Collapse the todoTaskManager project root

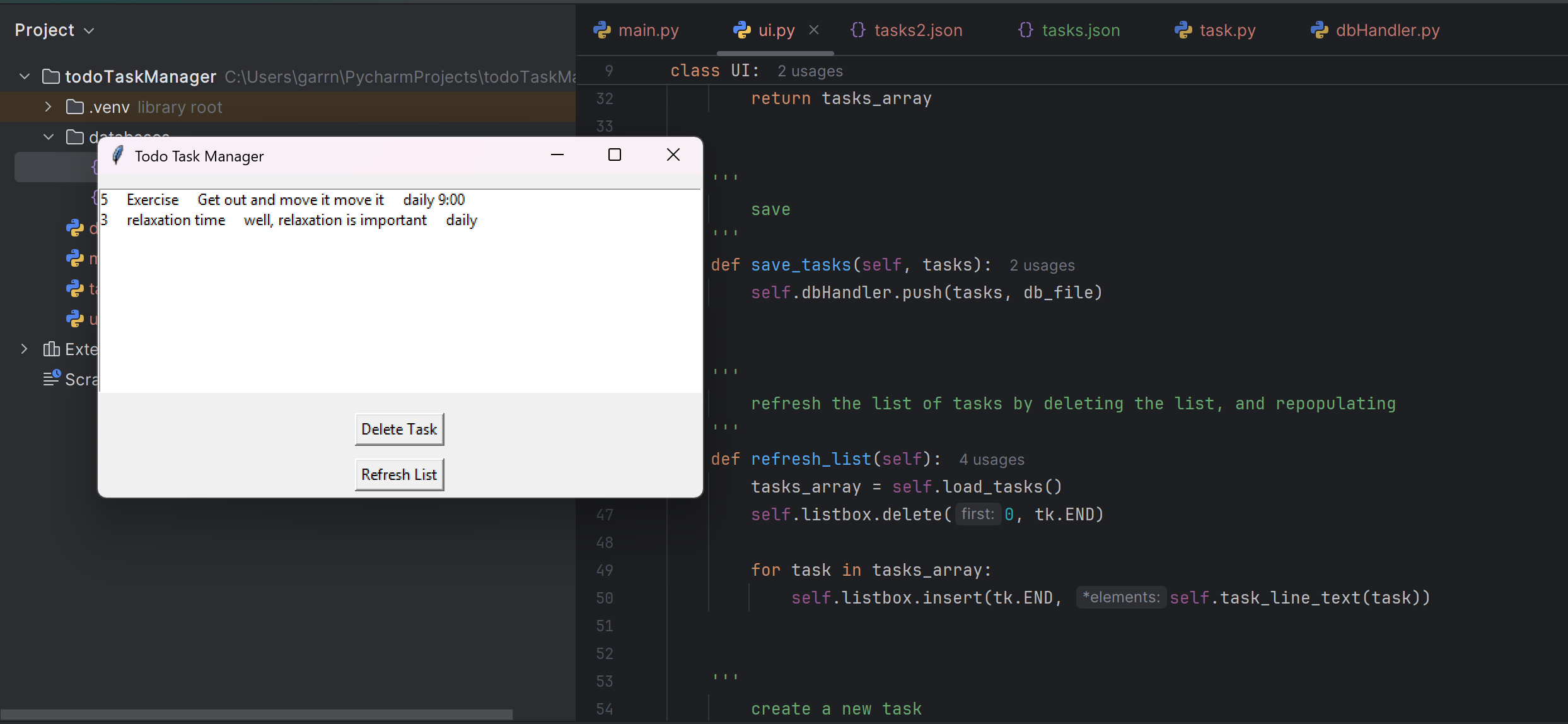(24, 76)
